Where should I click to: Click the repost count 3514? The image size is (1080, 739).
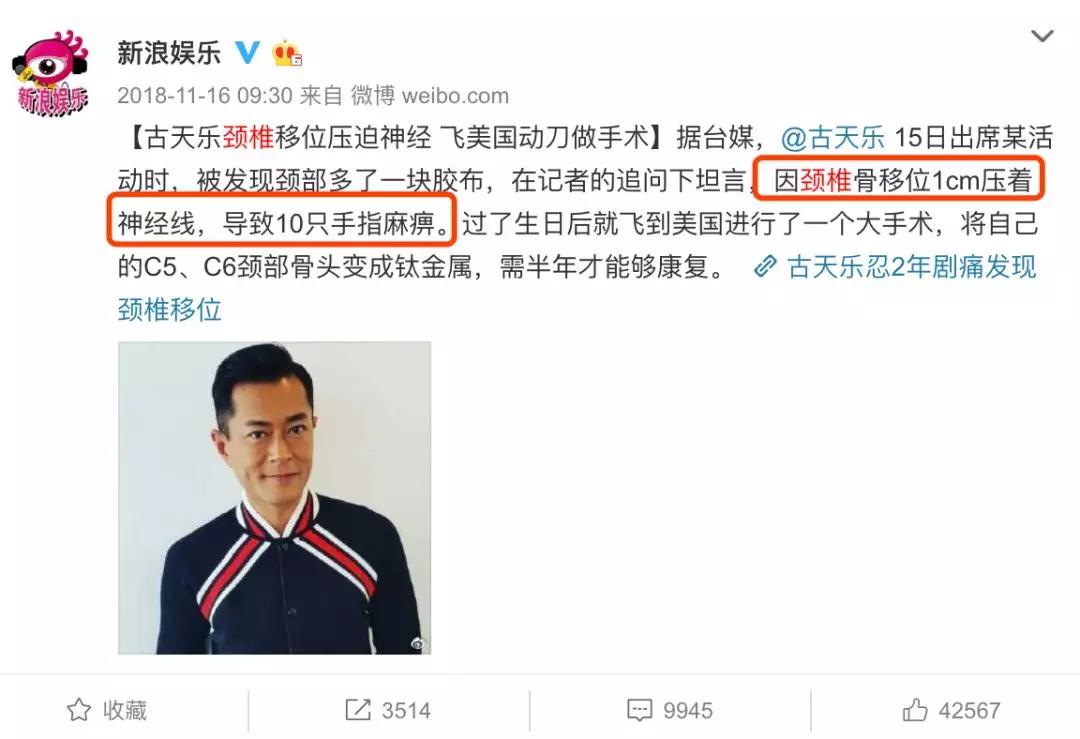click(x=406, y=710)
